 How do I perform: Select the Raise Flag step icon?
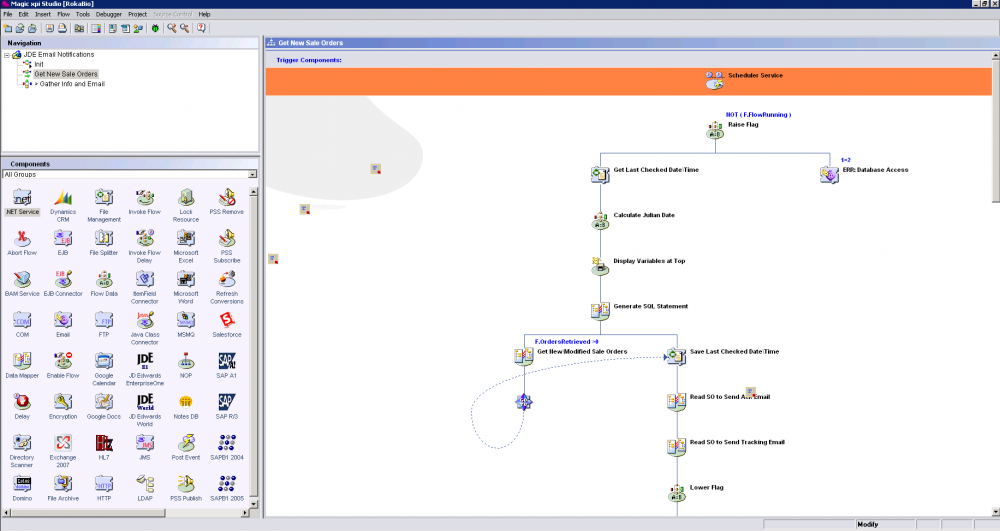tap(715, 130)
